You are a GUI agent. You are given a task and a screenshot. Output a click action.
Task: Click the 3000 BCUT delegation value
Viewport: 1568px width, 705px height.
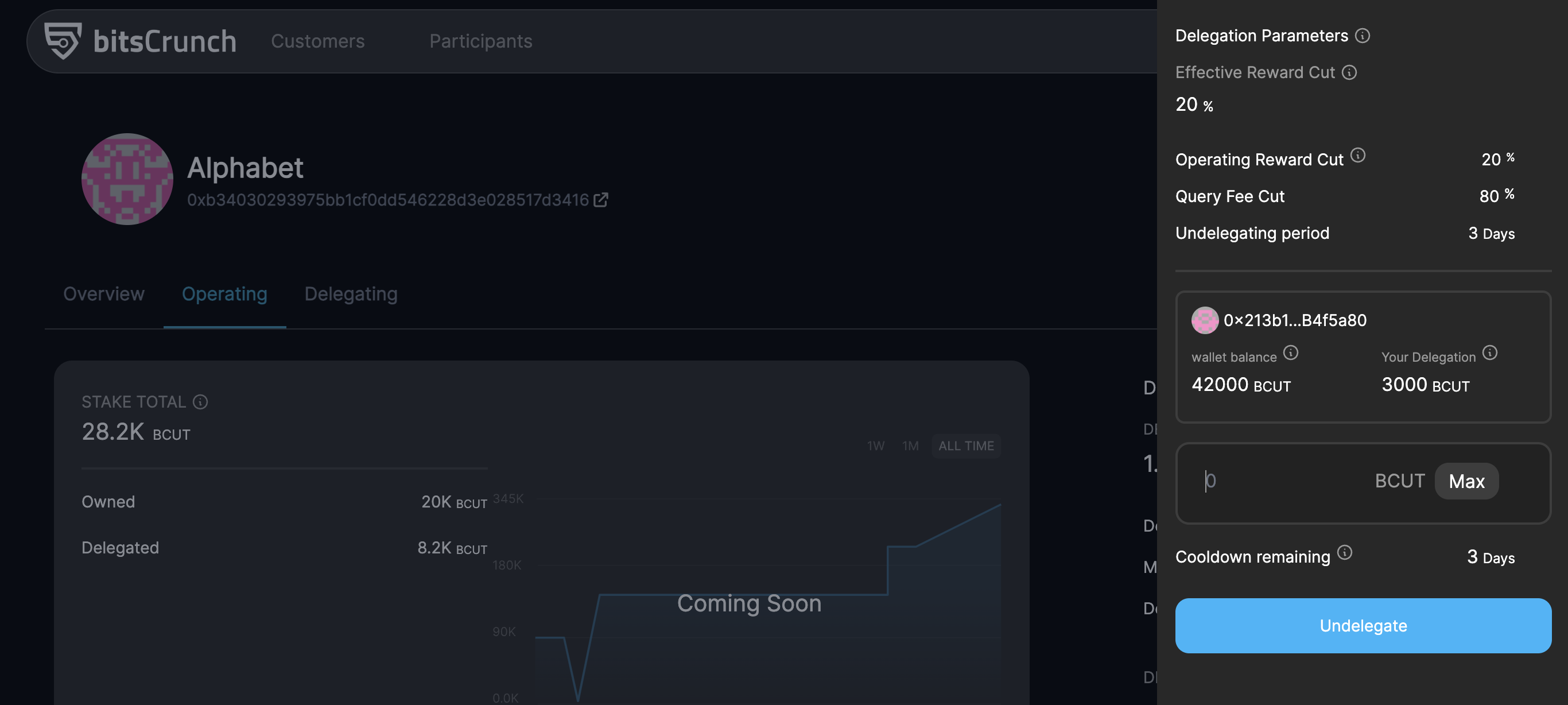pyautogui.click(x=1426, y=385)
